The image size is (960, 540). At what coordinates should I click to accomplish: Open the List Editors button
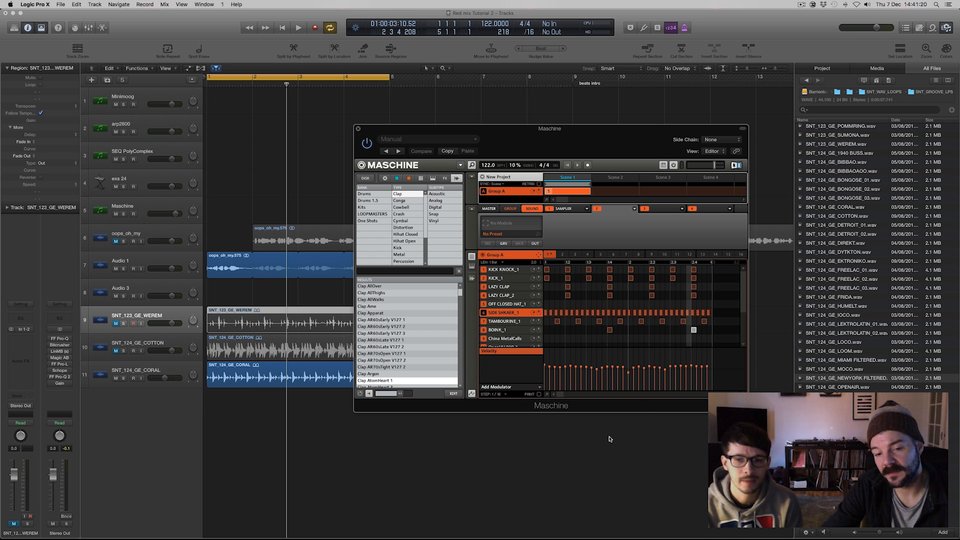tap(906, 28)
